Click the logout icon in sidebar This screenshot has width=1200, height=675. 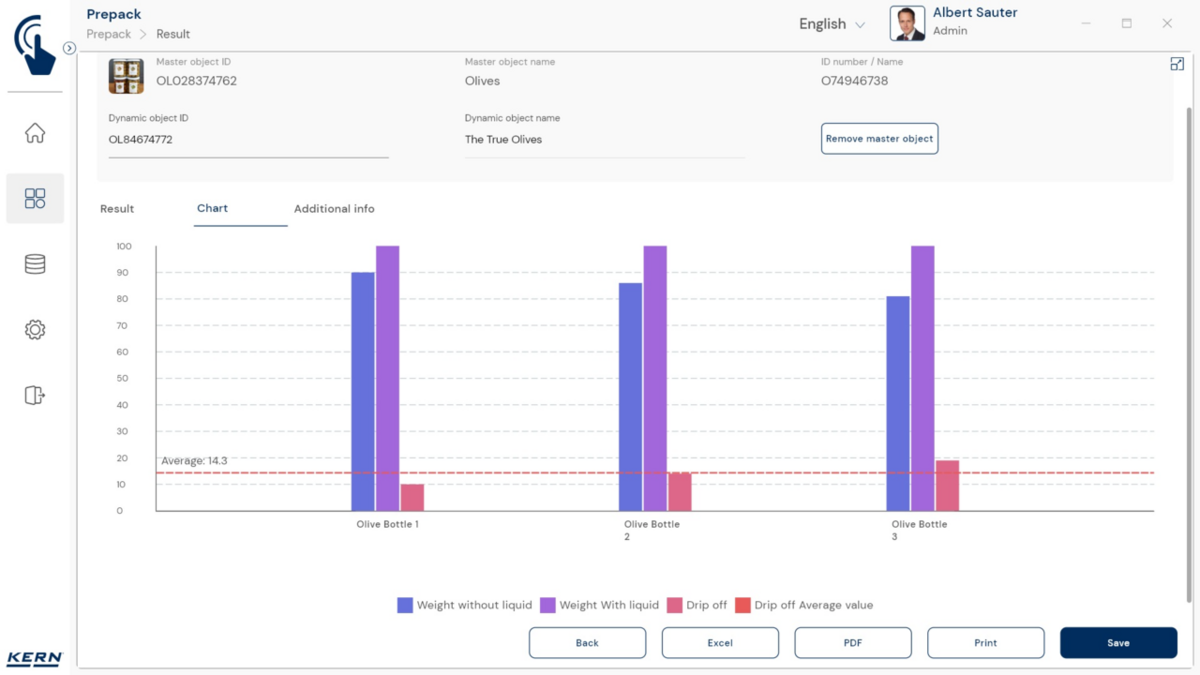click(35, 395)
